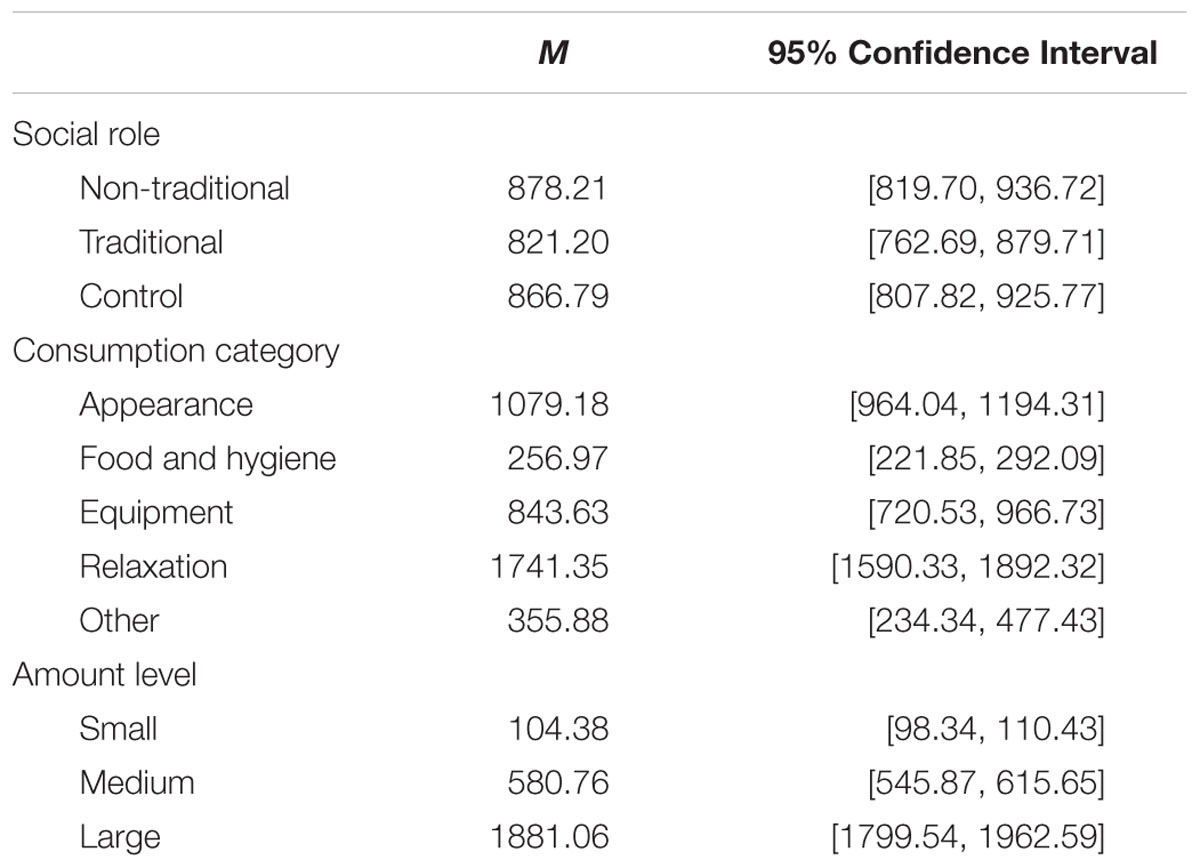The height and width of the screenshot is (868, 1200).
Task: Select the Relaxation mean value 1741.35
Action: click(x=550, y=566)
